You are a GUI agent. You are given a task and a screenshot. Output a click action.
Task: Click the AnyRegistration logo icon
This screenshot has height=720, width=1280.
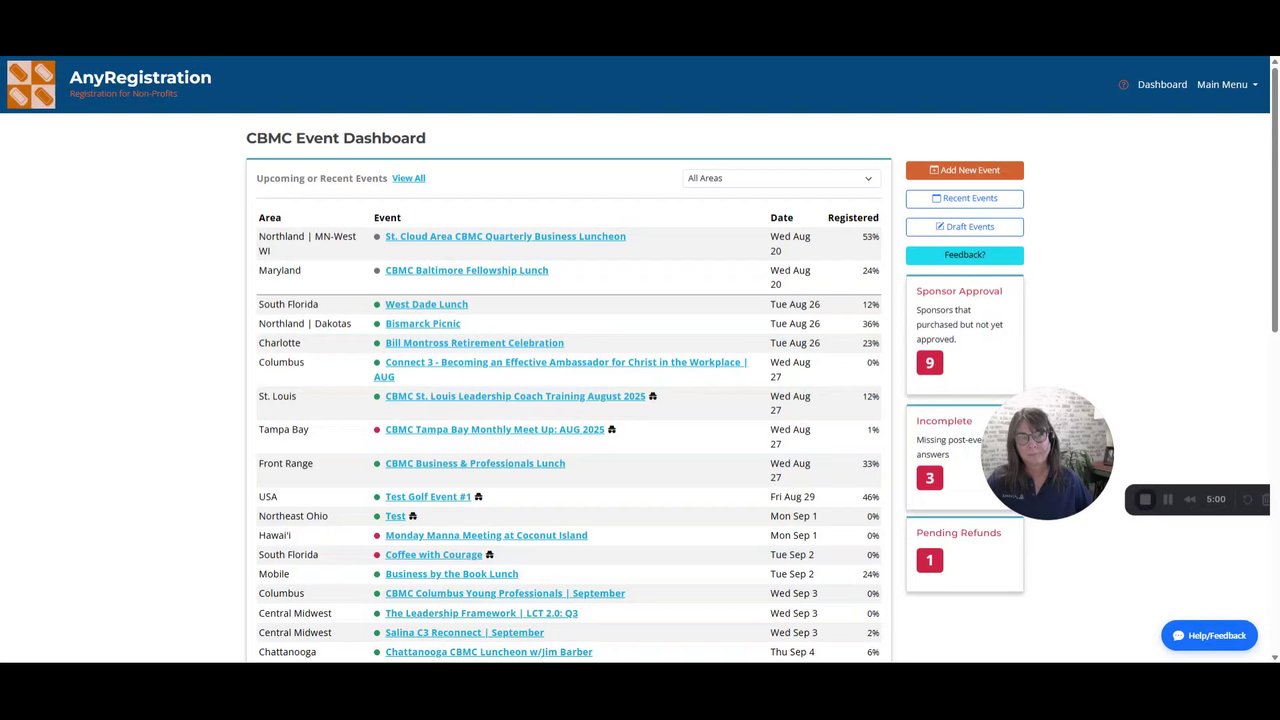31,85
